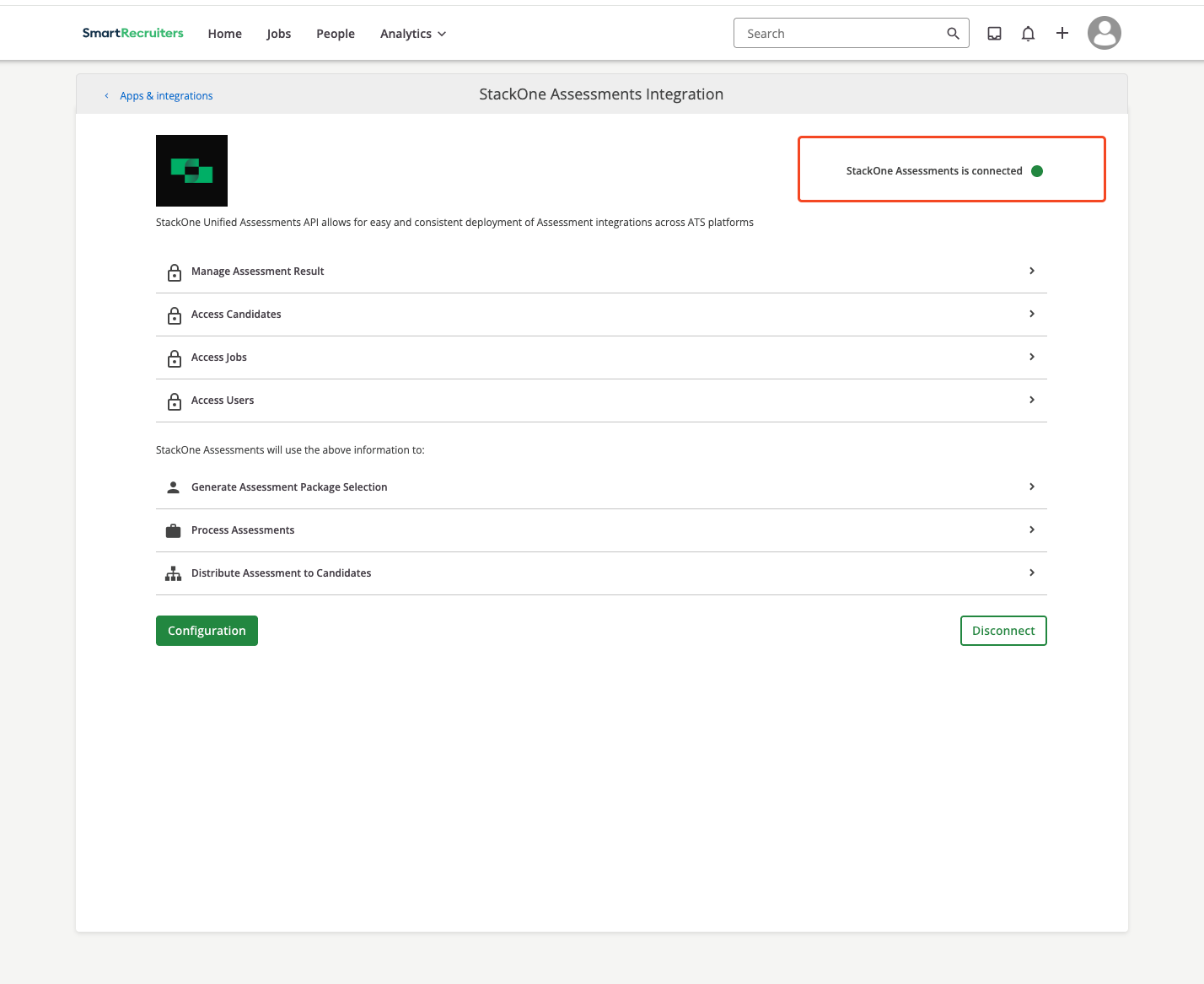This screenshot has width=1204, height=984.
Task: Click the lock icon next to Manage Assessment Result
Action: tap(174, 272)
